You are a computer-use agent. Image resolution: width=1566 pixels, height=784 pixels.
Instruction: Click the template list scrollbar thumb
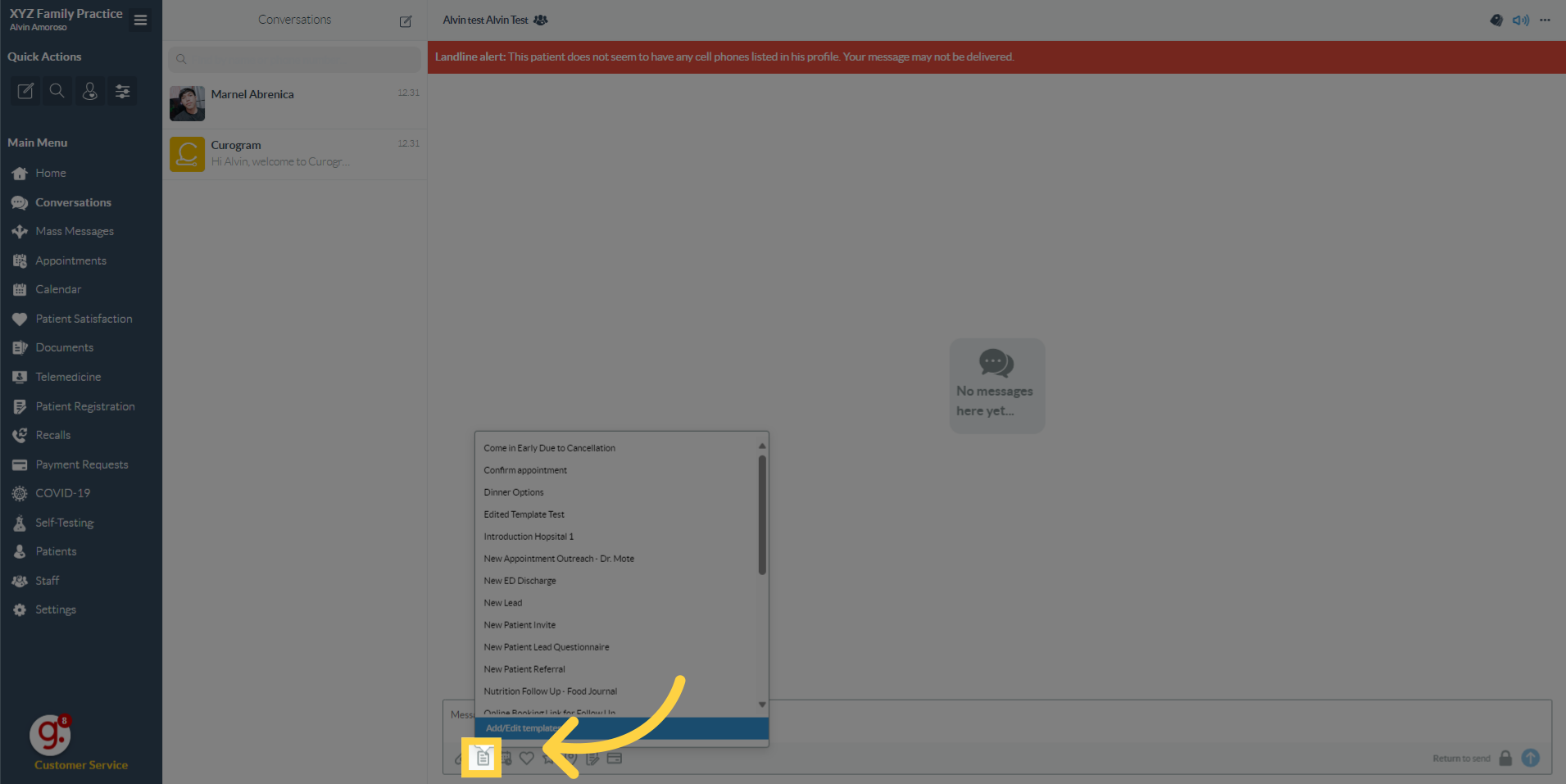click(x=762, y=514)
